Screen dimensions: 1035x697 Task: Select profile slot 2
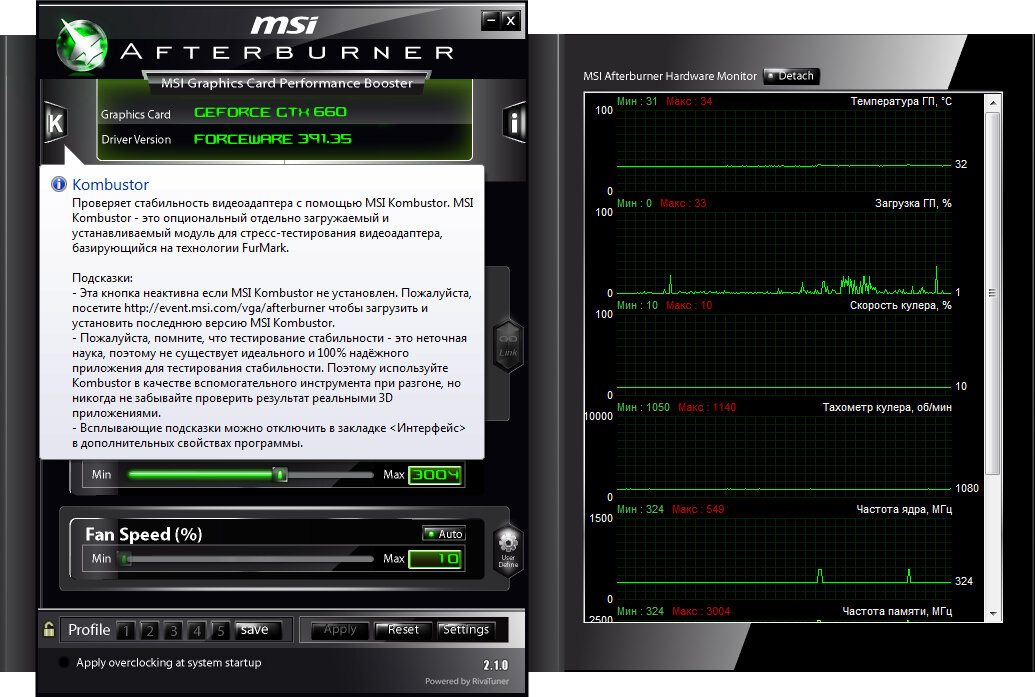[150, 631]
